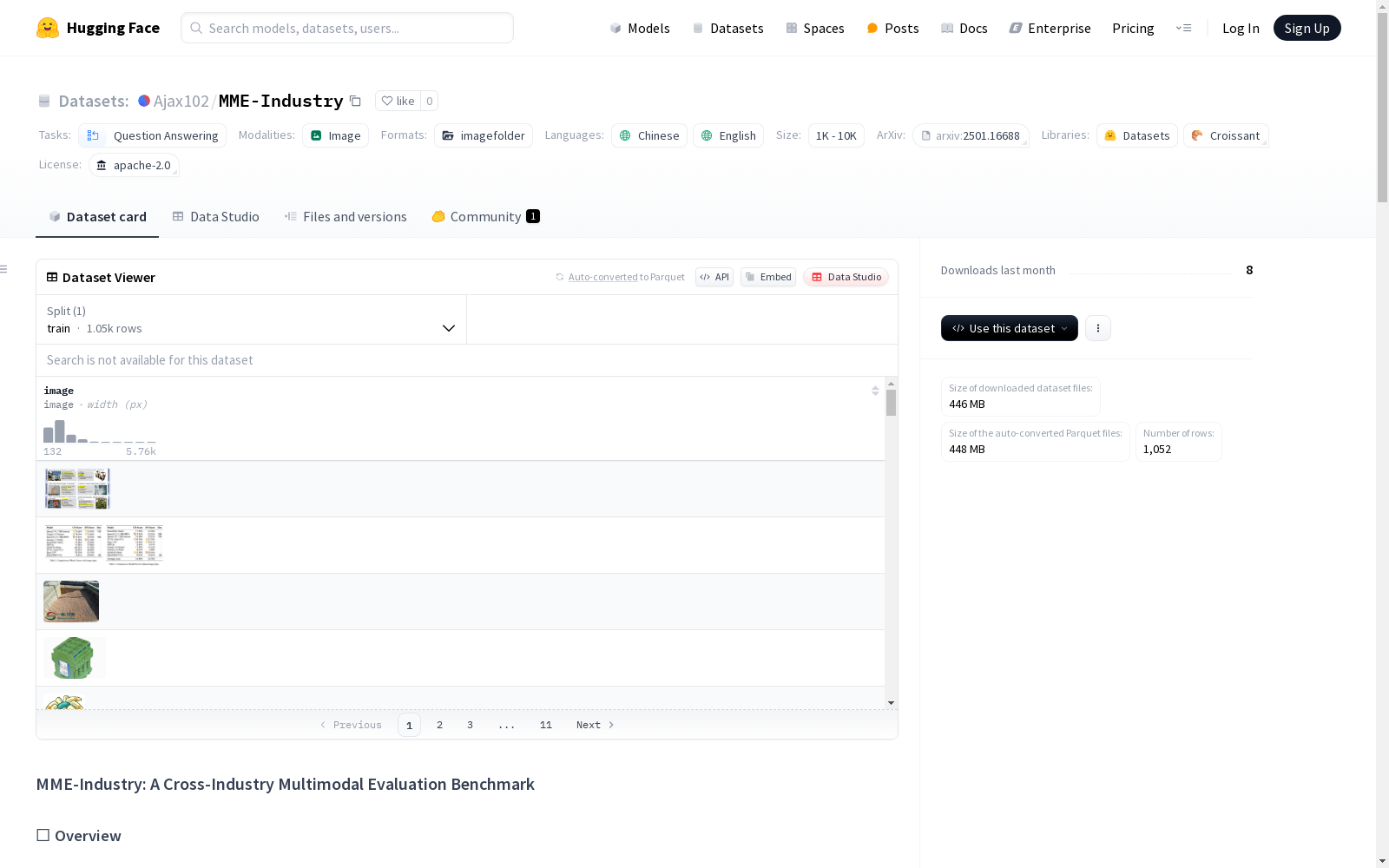Navigate to Posts
Screen dimensions: 1389x868
point(892,28)
